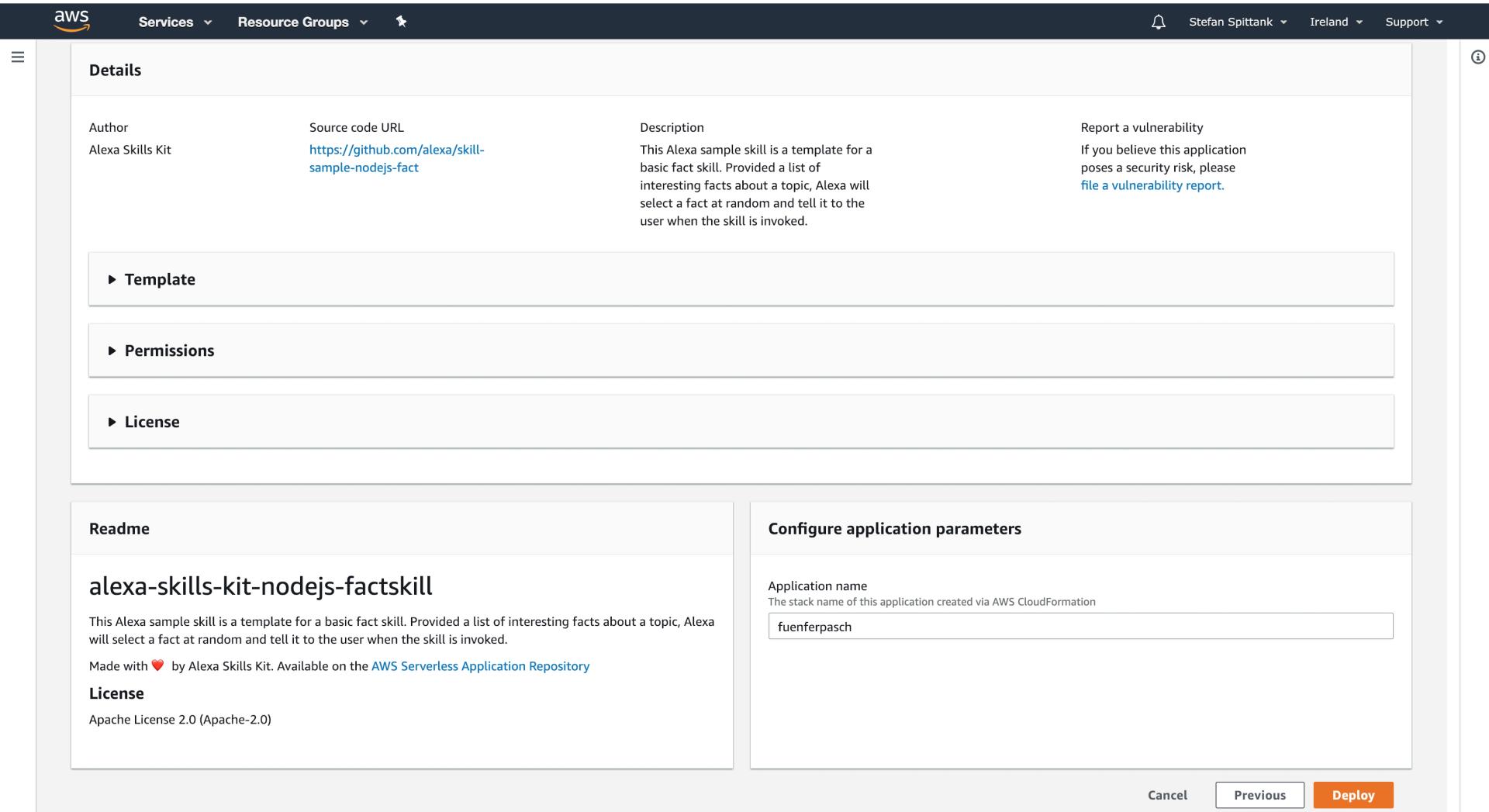1489x812 pixels.
Task: Click file a vulnerability report link
Action: 1152,185
